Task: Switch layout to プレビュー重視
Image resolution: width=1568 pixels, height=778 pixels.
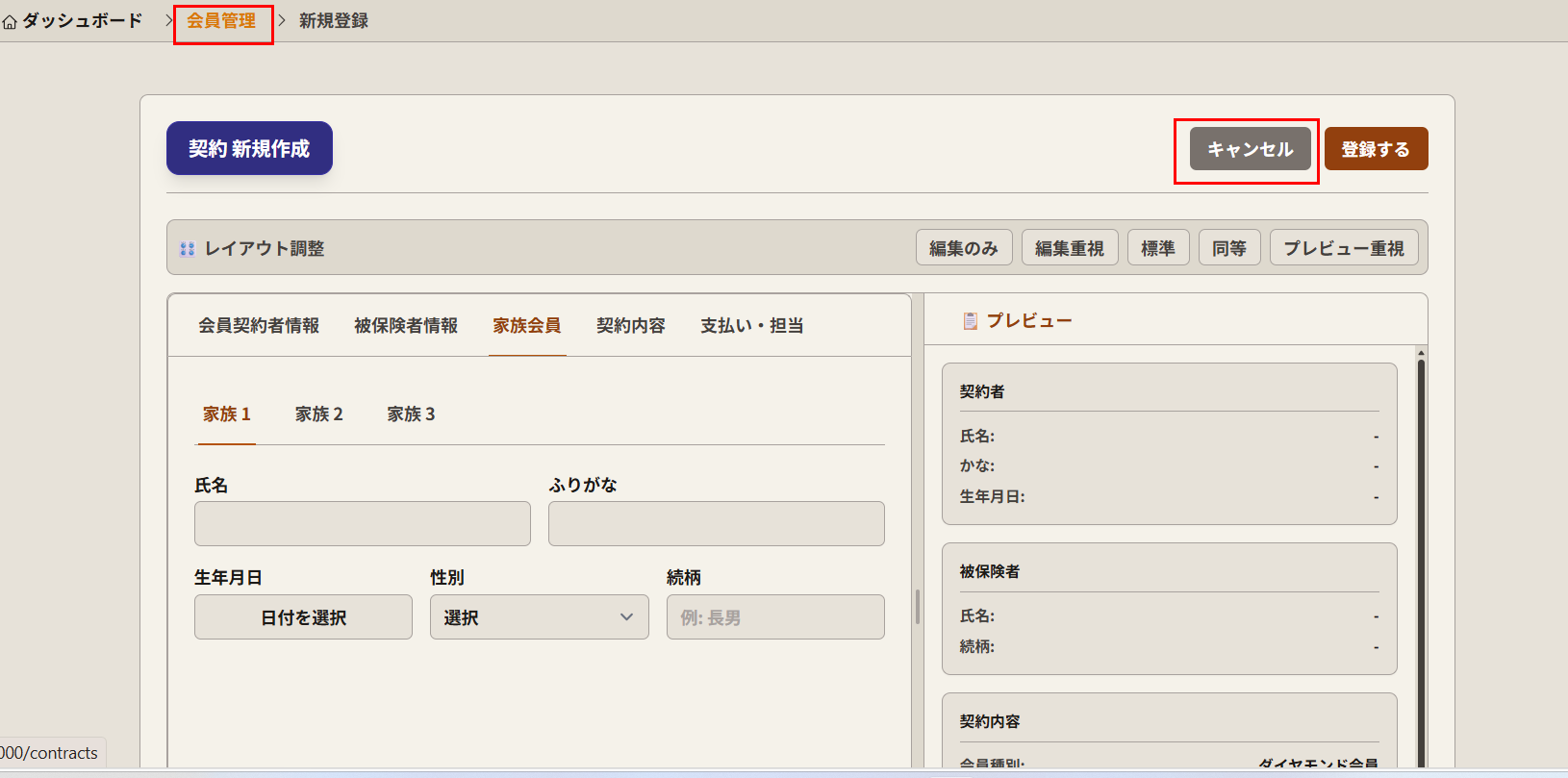Action: (x=1343, y=248)
